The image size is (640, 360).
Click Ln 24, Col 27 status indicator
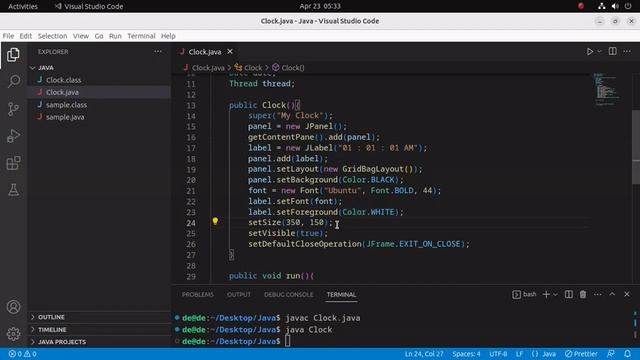tap(424, 354)
